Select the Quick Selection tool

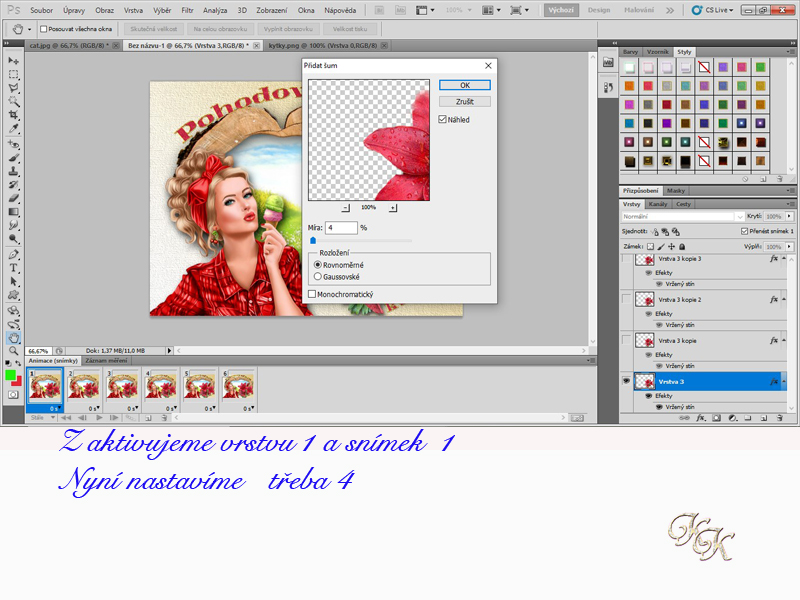[13, 101]
